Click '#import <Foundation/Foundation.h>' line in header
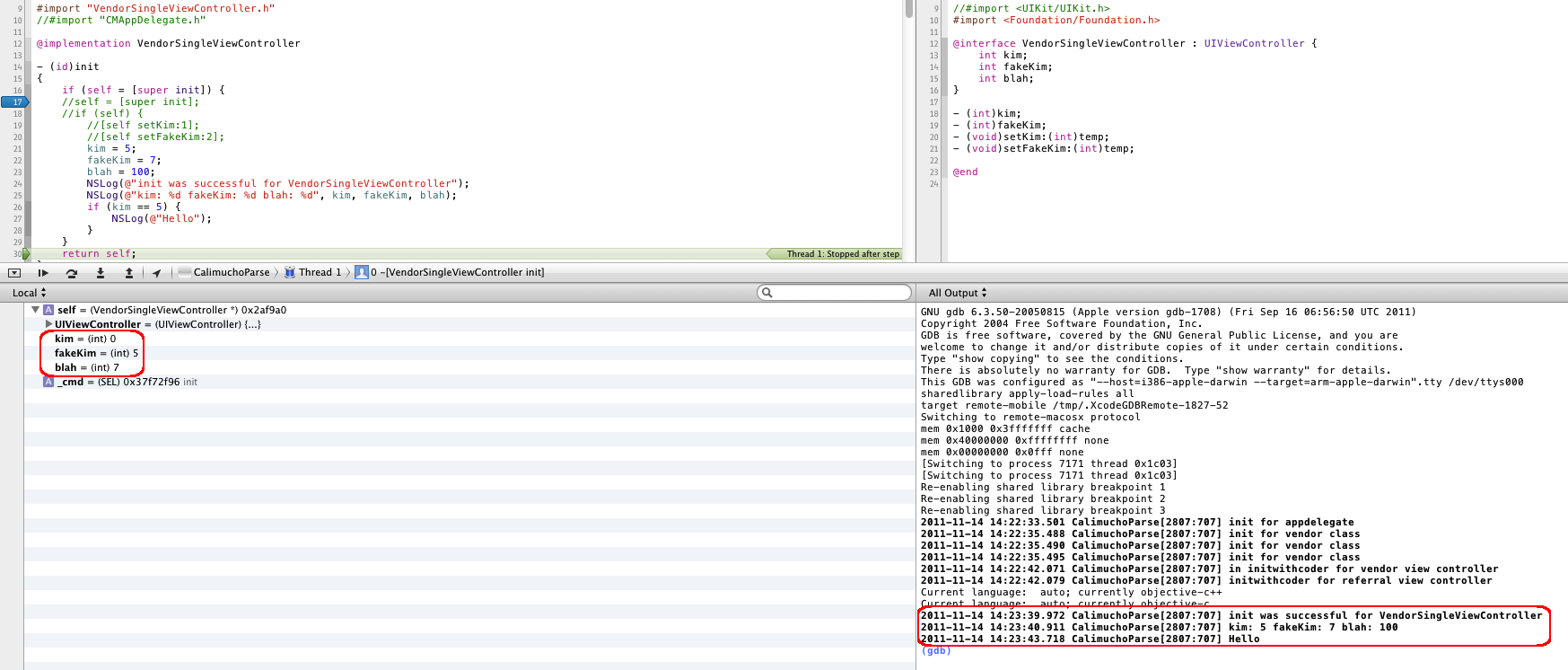 [x=1056, y=20]
